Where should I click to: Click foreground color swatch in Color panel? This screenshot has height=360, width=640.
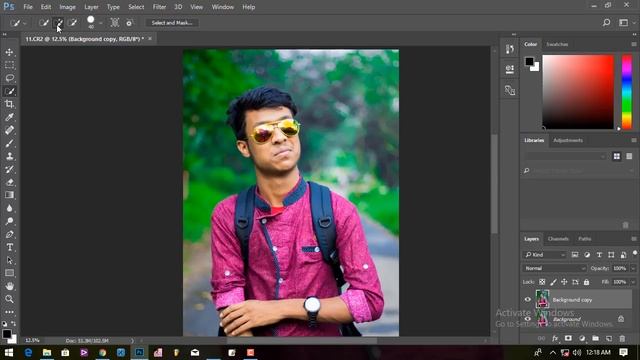529,61
